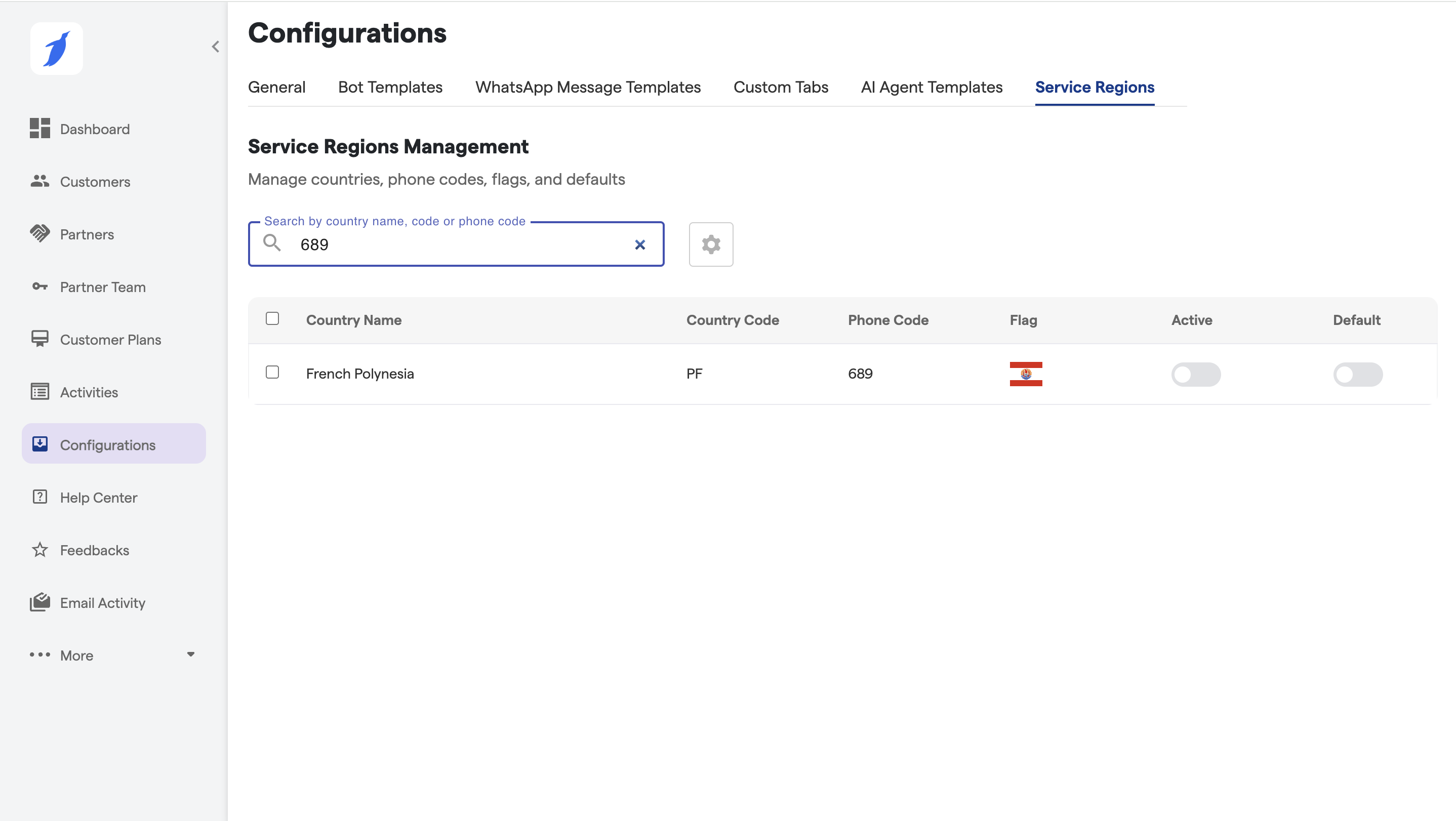Check the French Polynesia row checkbox
This screenshot has width=1456, height=821.
(x=272, y=372)
